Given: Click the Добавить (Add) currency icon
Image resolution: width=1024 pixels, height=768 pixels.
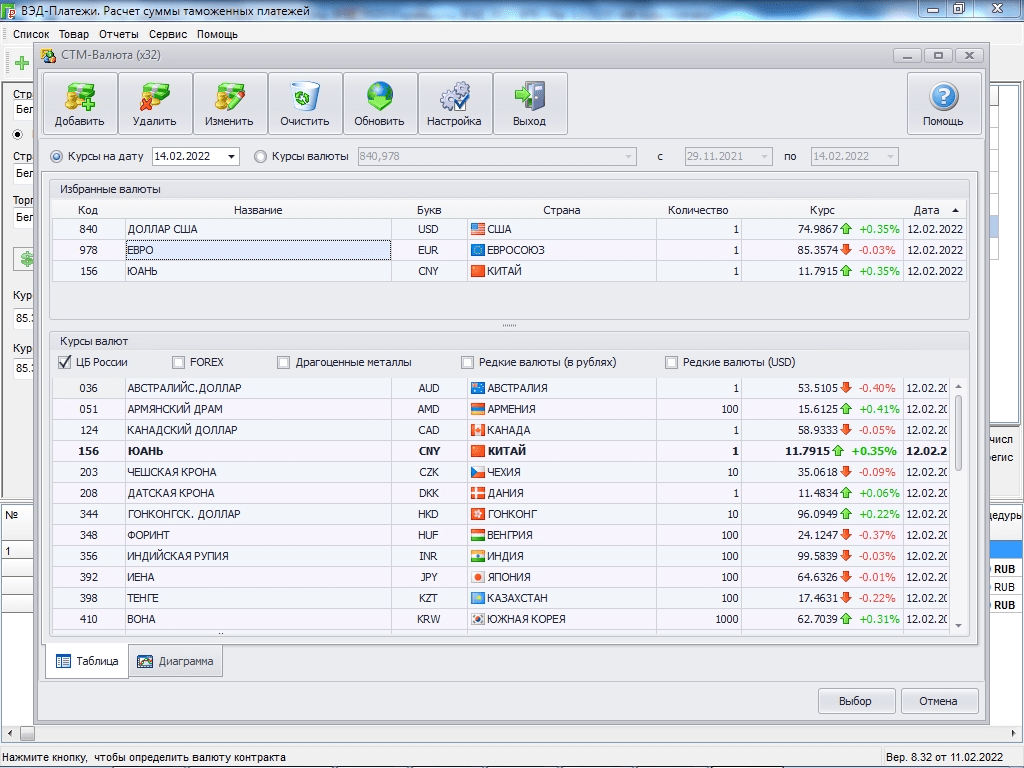Looking at the screenshot, I should [79, 98].
